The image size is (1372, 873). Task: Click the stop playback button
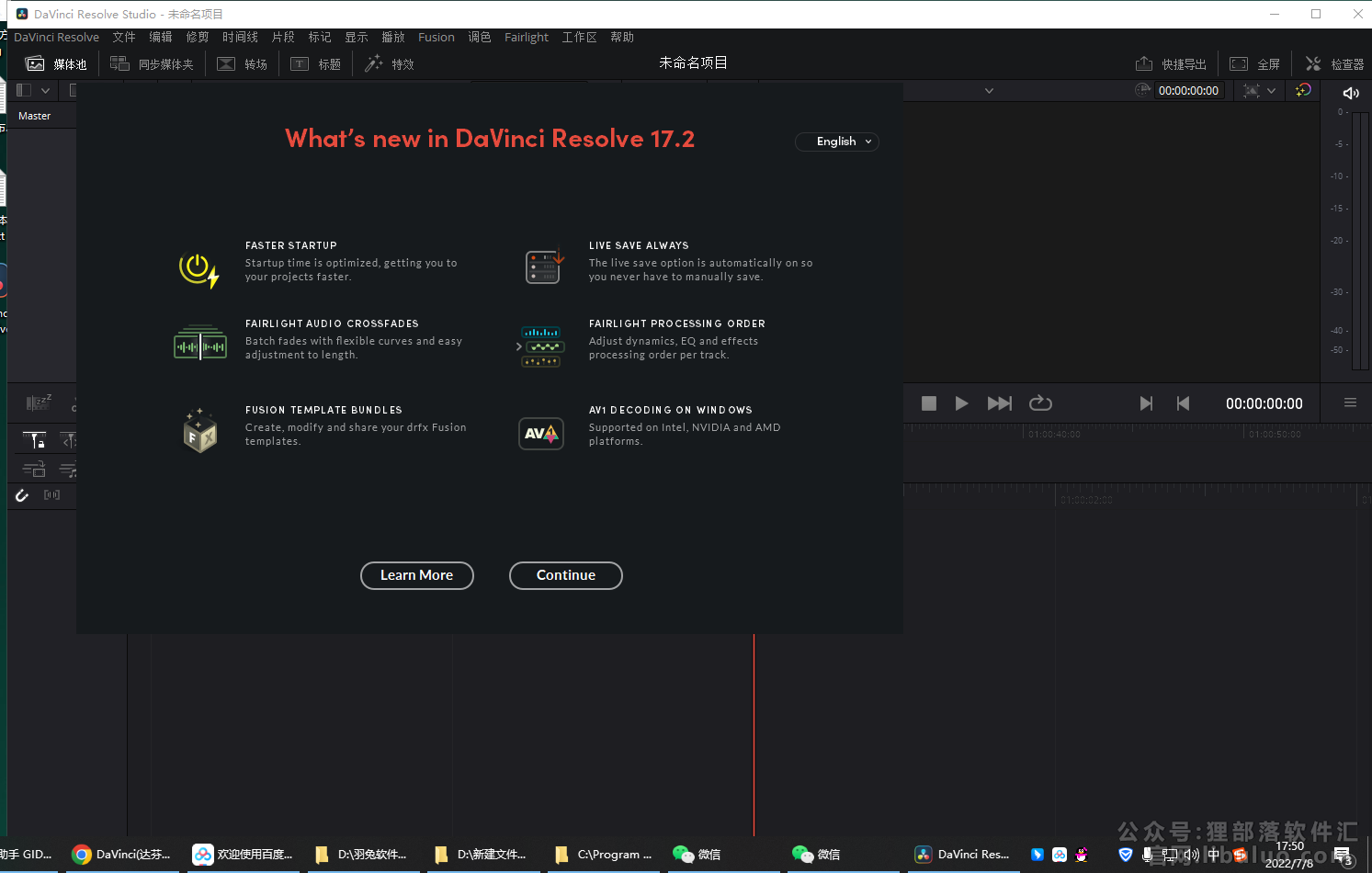(x=929, y=403)
